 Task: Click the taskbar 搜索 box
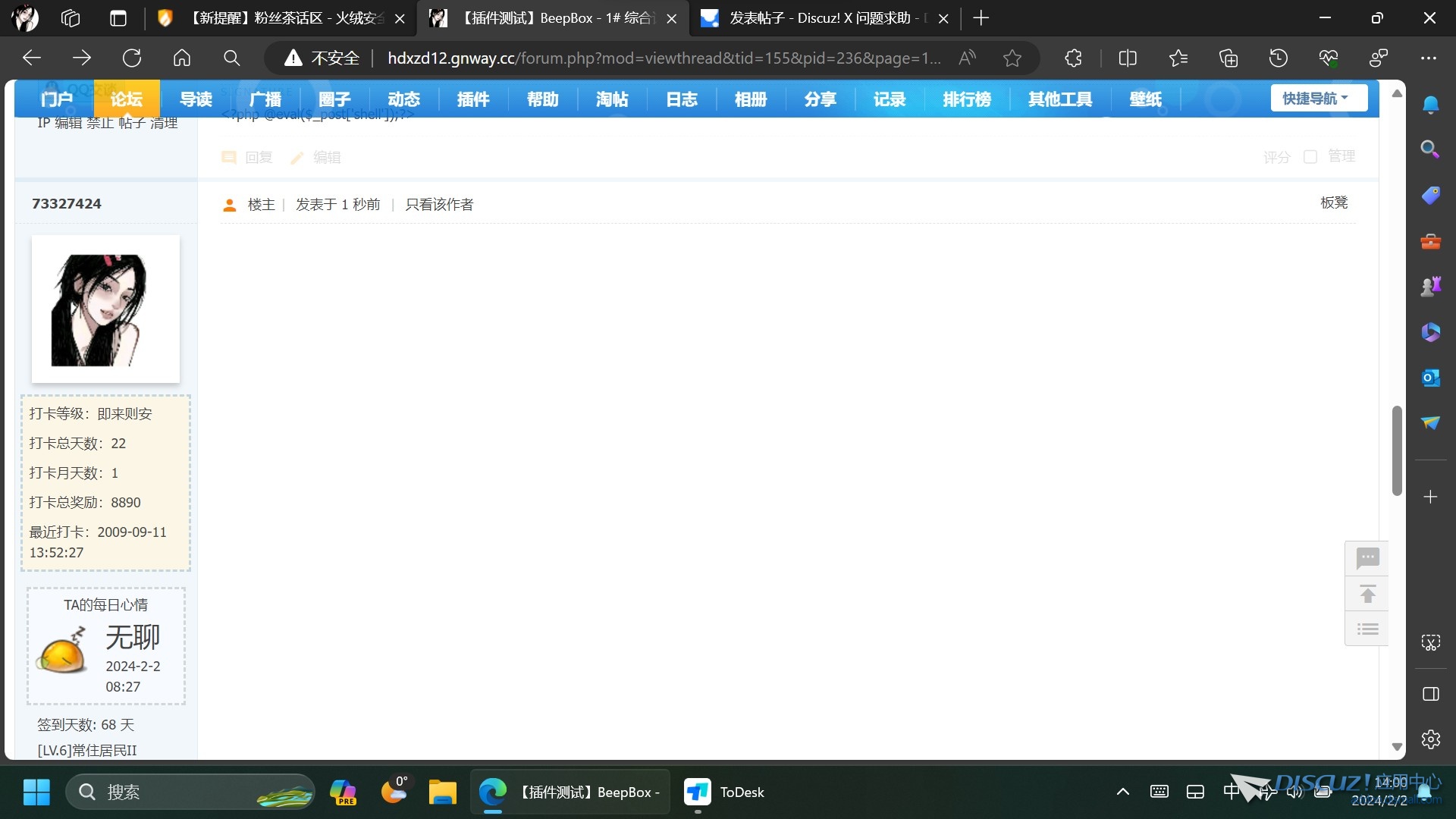click(x=190, y=792)
